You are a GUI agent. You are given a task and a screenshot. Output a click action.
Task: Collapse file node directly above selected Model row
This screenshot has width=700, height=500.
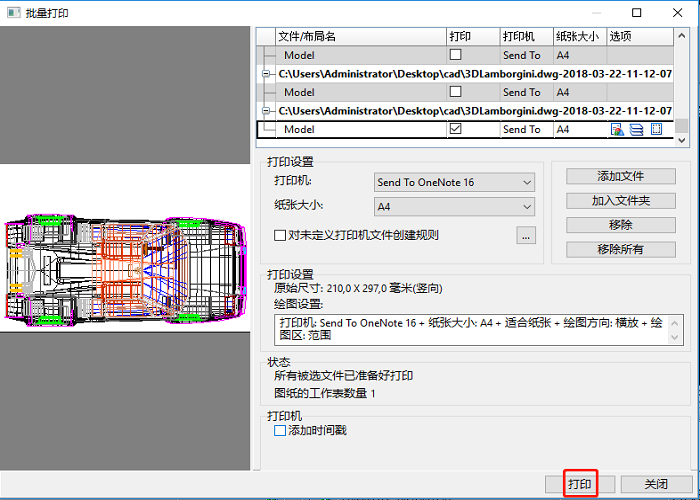click(267, 111)
